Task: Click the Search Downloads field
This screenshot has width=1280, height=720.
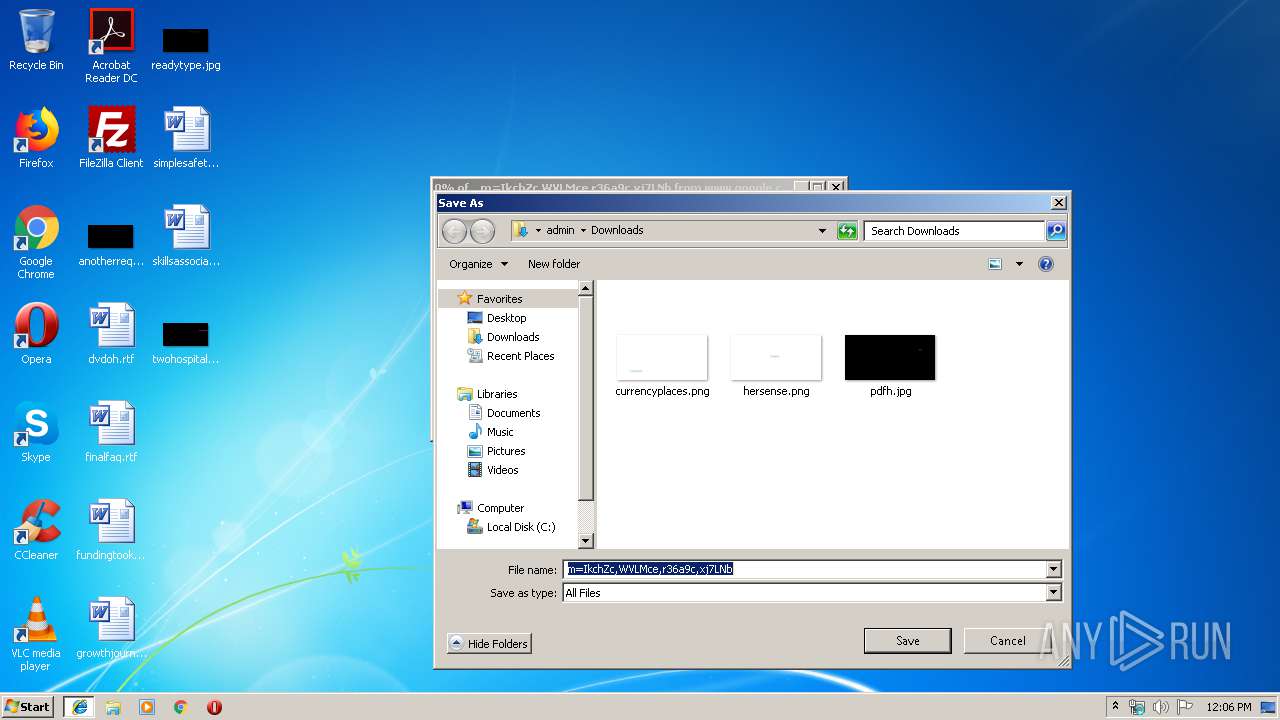Action: [x=955, y=231]
